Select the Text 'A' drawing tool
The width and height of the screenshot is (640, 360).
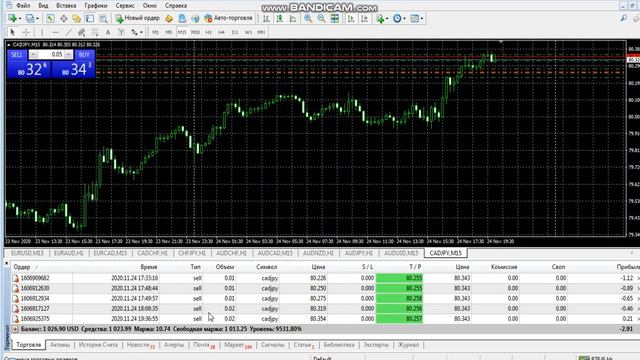(x=108, y=32)
